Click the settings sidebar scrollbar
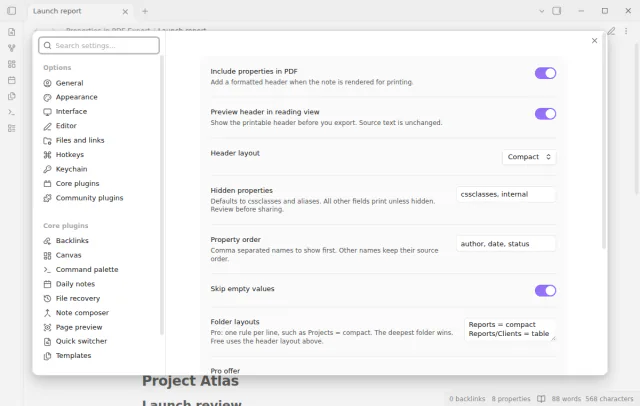640x406 pixels. pyautogui.click(x=162, y=195)
